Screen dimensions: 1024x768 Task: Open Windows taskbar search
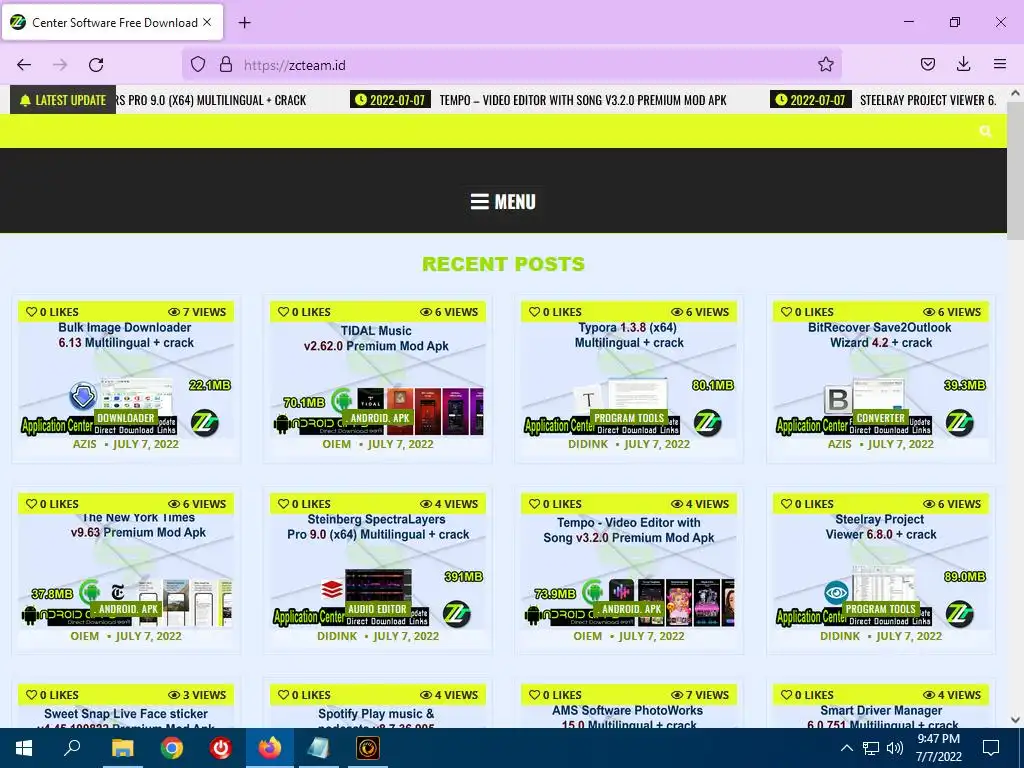[x=72, y=748]
